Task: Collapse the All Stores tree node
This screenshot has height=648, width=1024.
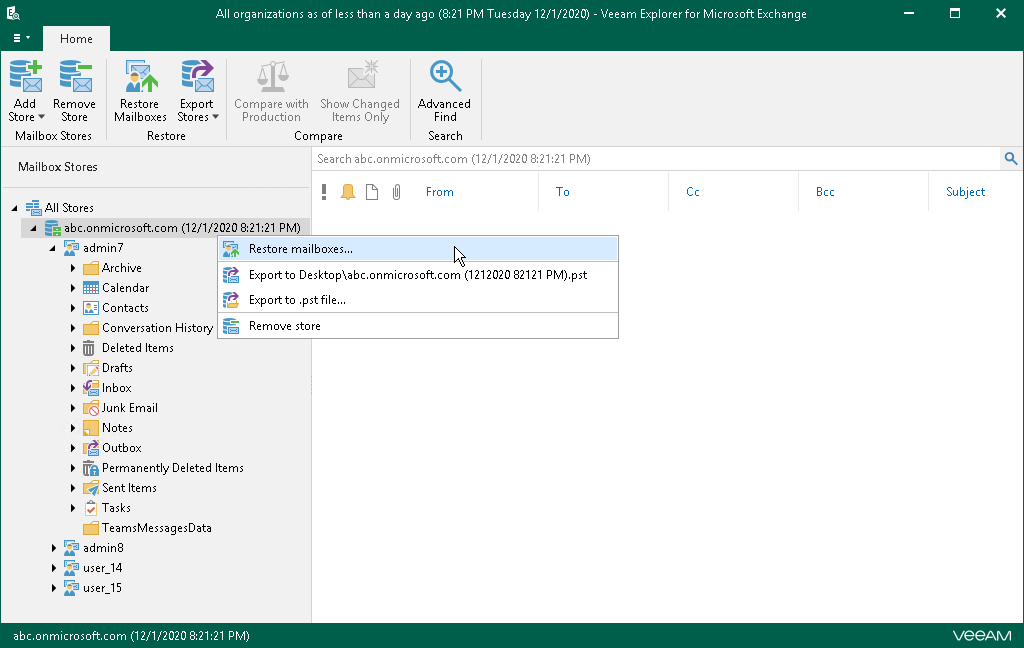Action: pos(14,208)
